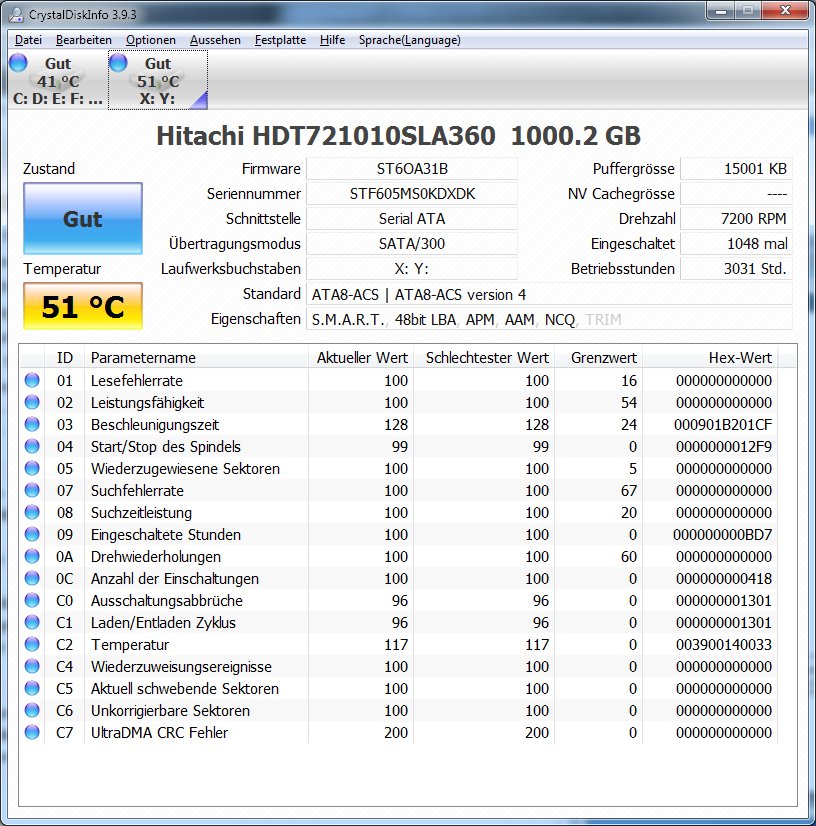816x826 pixels.
Task: Click the status orb for Wiederzugewiesene Sektoren
Action: coord(32,468)
